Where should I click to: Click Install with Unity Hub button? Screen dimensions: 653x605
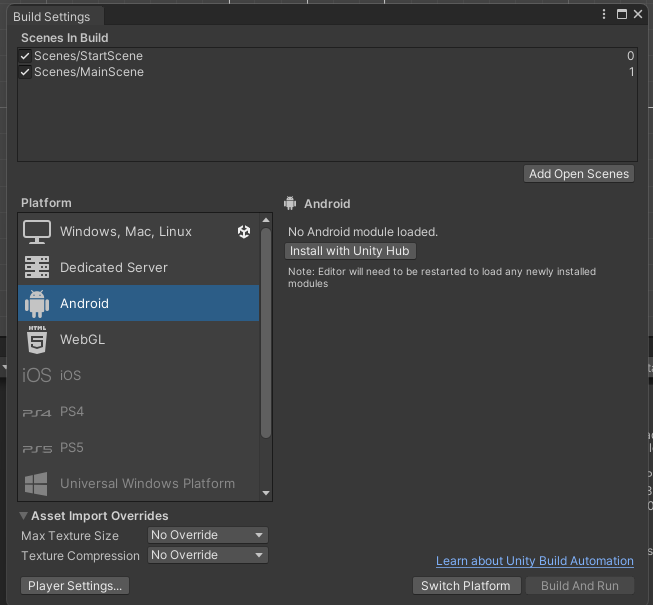(350, 251)
